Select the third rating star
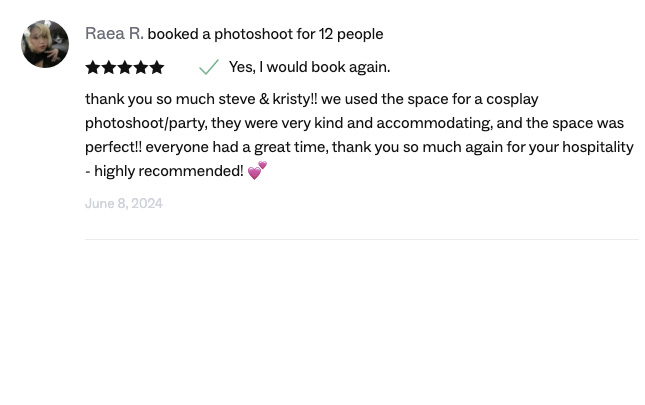The width and height of the screenshot is (645, 405). click(125, 68)
